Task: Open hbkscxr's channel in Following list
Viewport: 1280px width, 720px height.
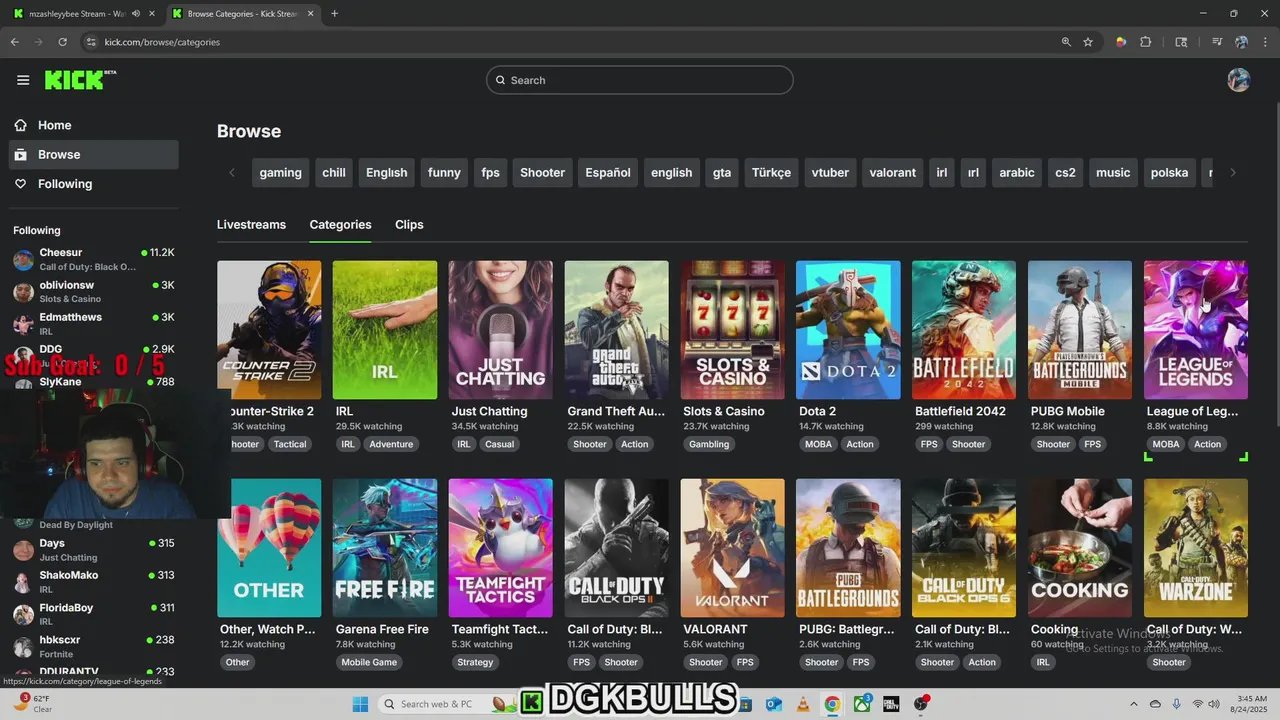Action: pyautogui.click(x=93, y=646)
